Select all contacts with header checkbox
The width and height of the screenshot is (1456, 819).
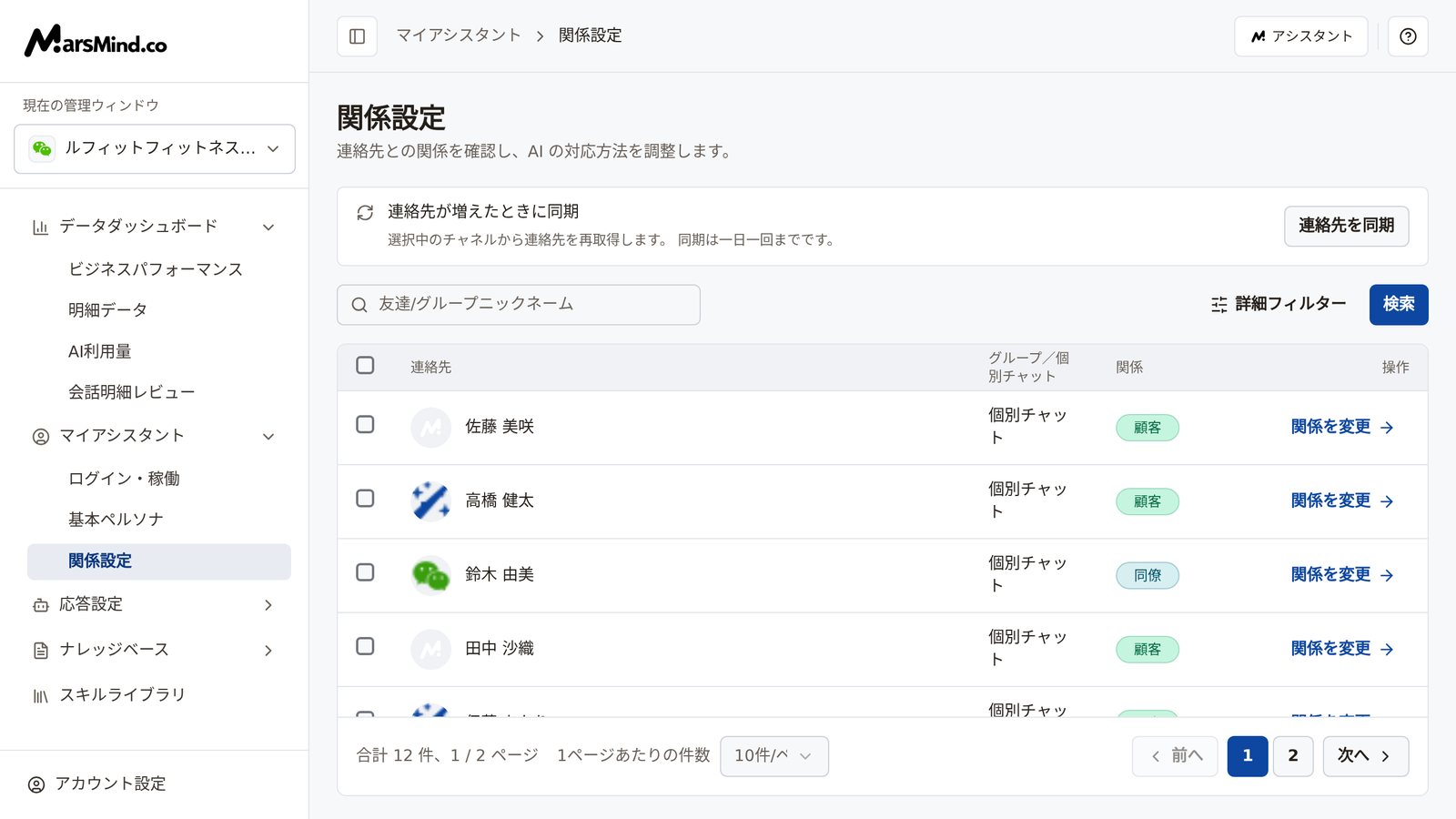(x=365, y=365)
